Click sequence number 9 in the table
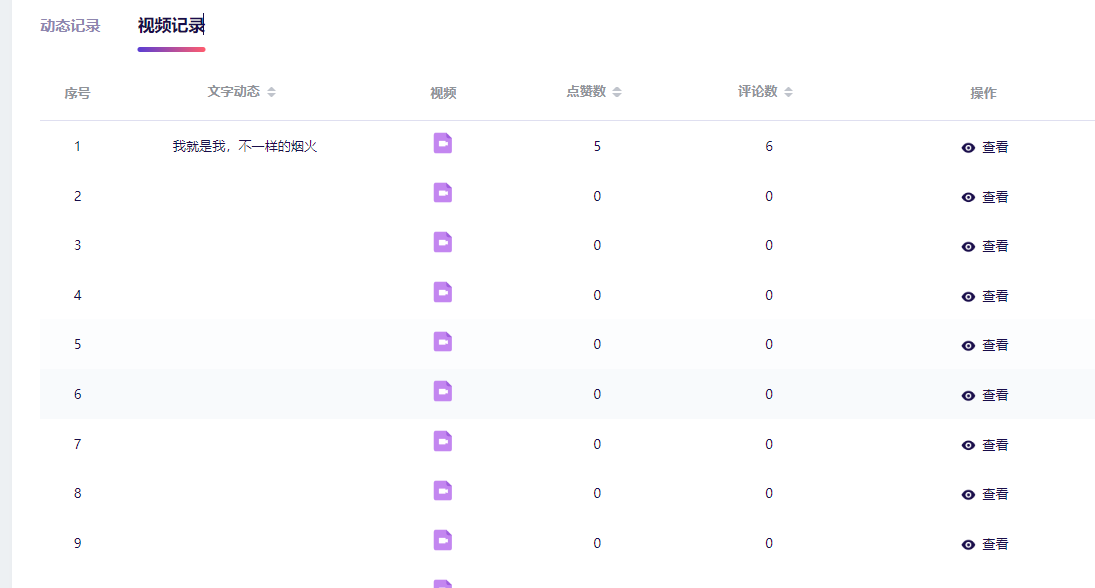The image size is (1095, 588). tap(78, 543)
